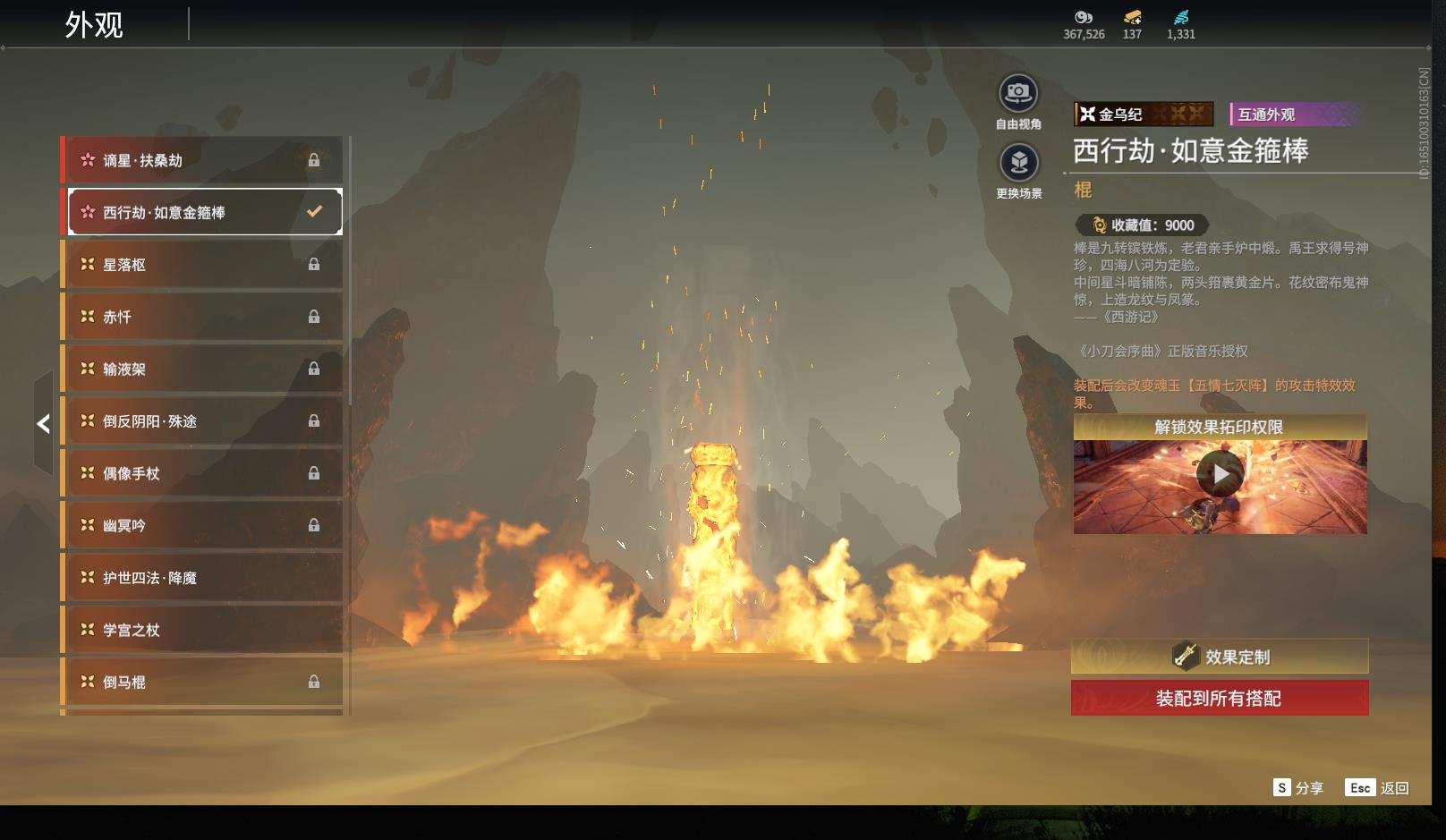Click the purple 互通外观 tag
The width and height of the screenshot is (1446, 840).
tap(1296, 114)
